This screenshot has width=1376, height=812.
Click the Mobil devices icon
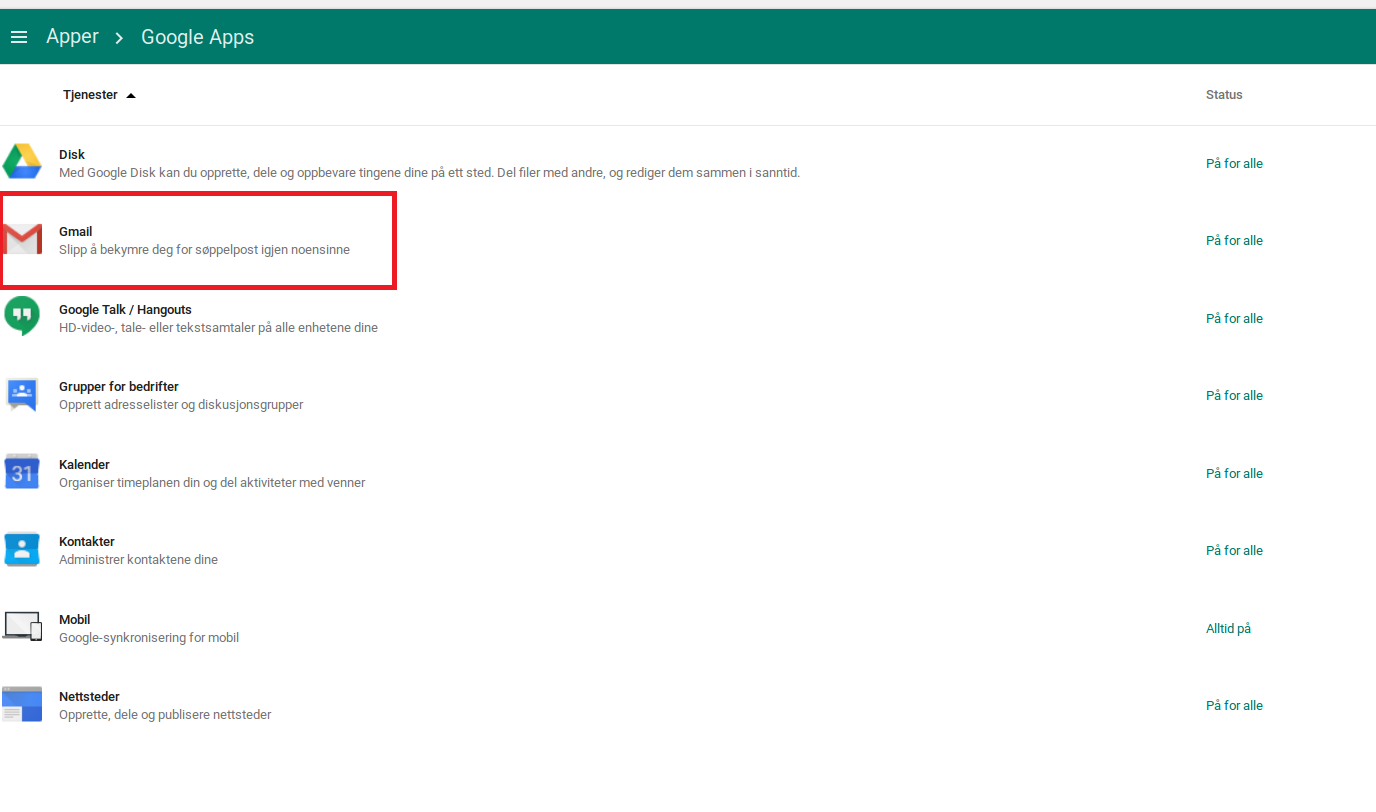coord(22,626)
